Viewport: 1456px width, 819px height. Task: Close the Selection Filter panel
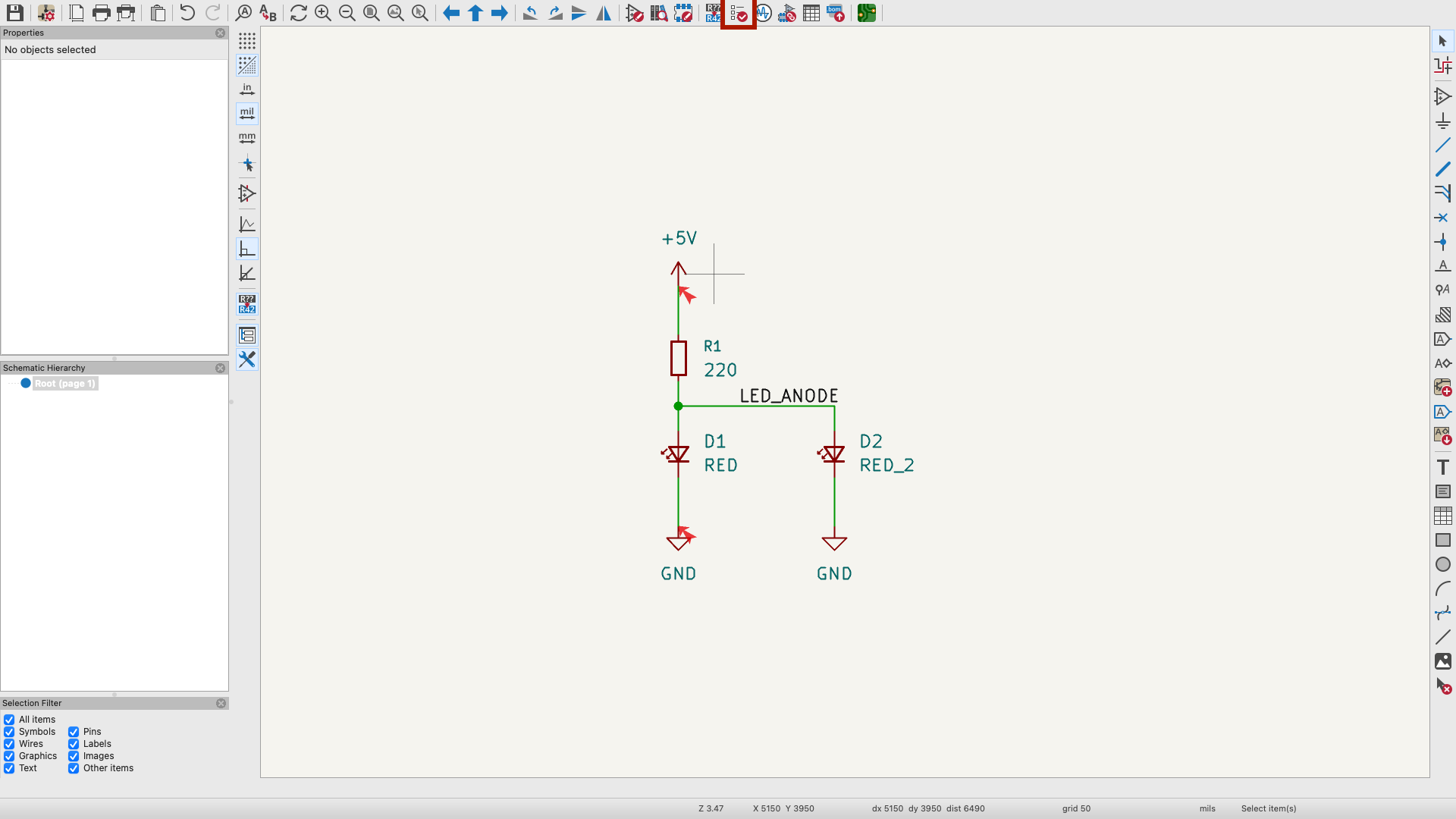point(221,703)
